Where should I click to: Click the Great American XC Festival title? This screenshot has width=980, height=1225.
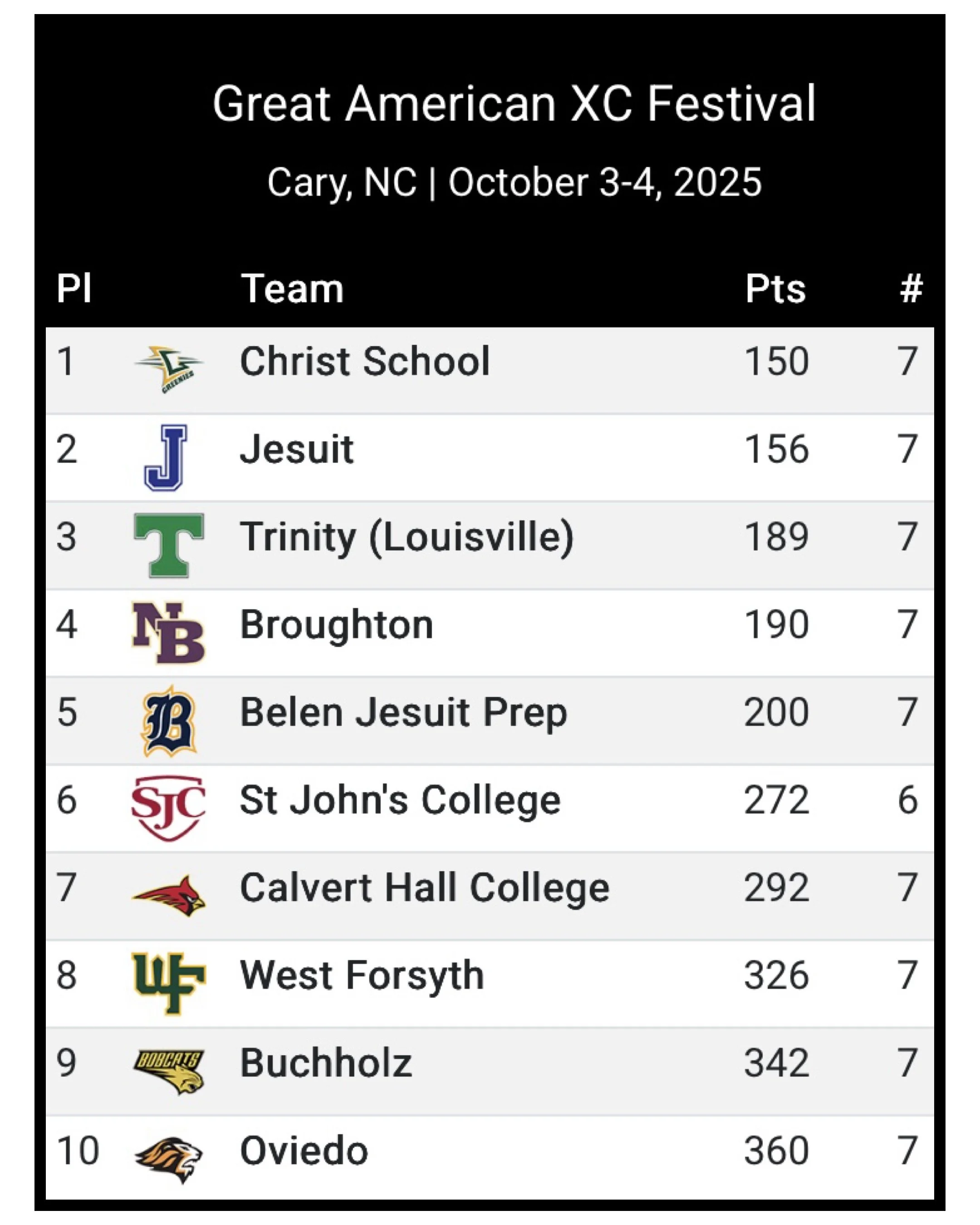point(514,103)
